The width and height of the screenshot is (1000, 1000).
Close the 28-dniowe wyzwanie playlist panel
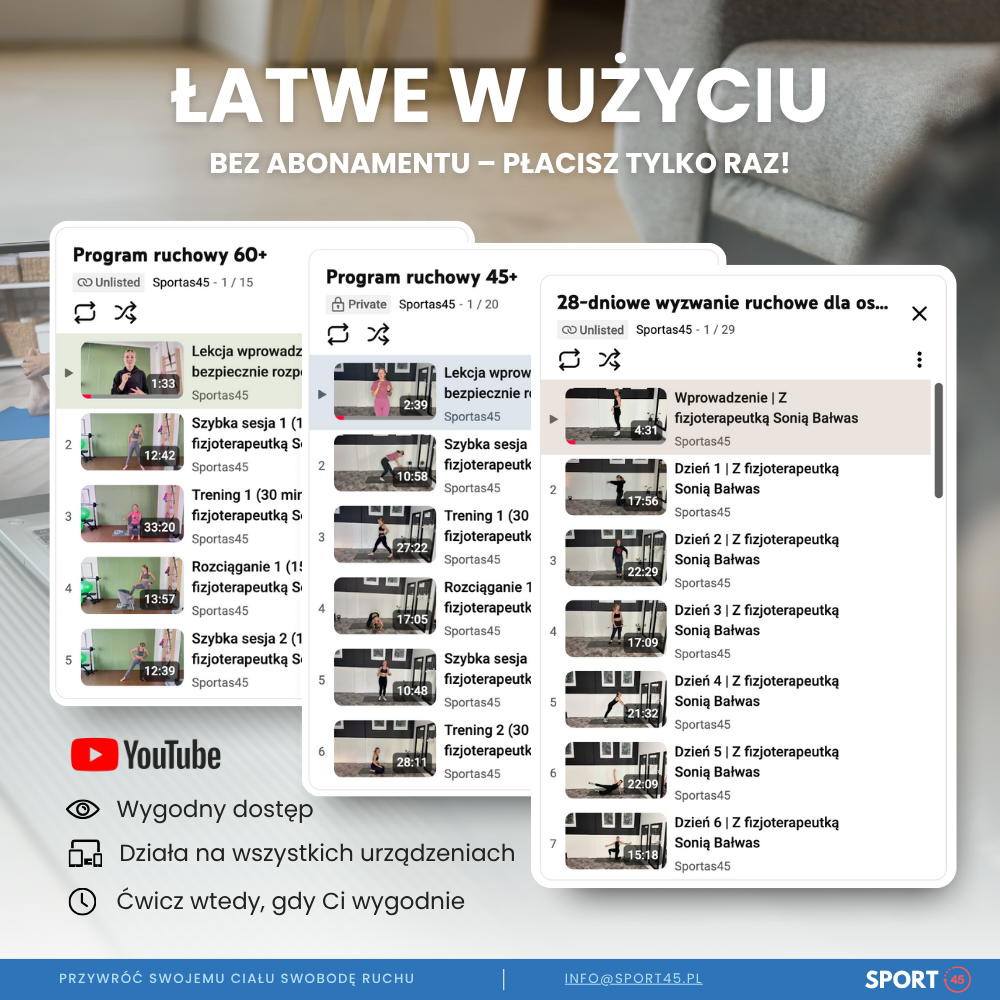[919, 313]
